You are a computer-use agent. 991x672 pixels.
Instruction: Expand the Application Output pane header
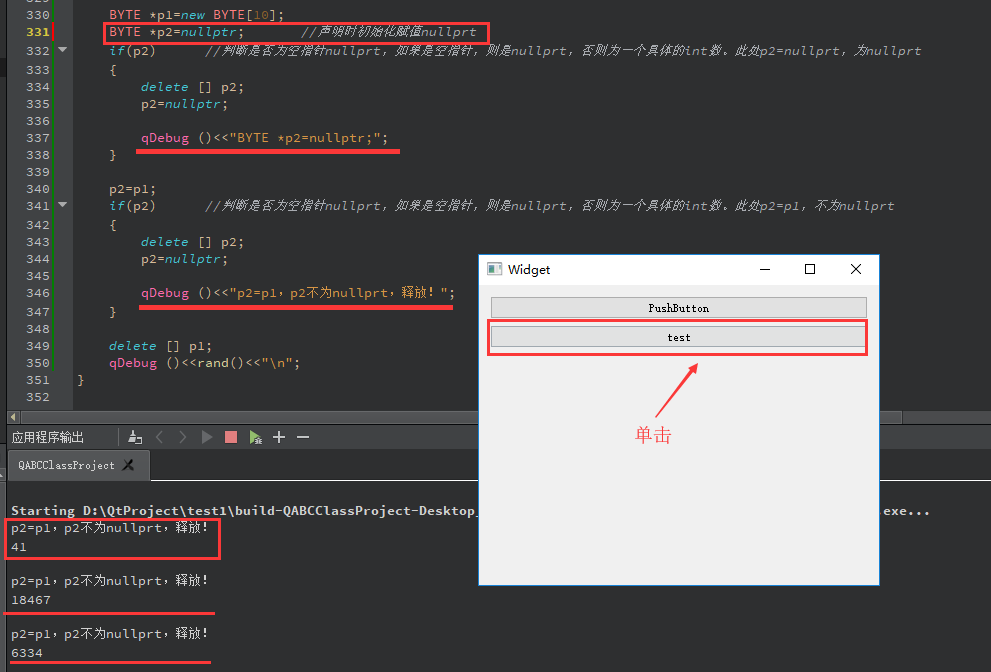click(x=48, y=437)
